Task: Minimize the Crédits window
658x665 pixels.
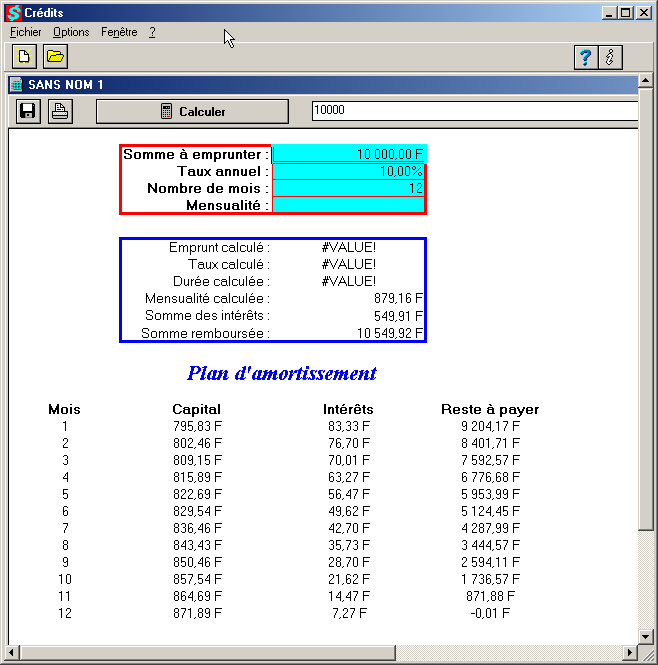Action: click(609, 13)
